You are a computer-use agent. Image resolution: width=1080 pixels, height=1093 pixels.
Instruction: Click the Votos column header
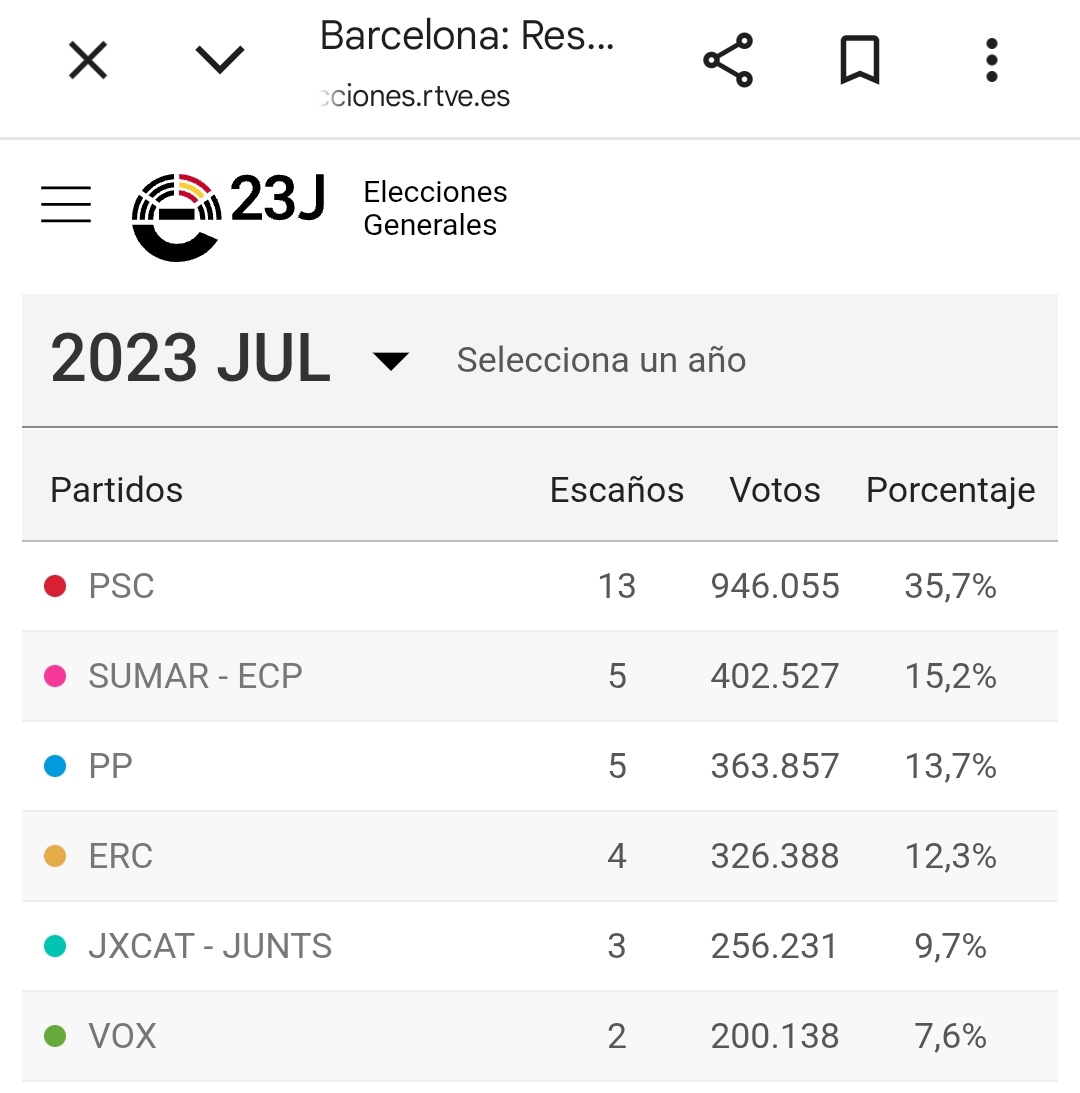[775, 491]
